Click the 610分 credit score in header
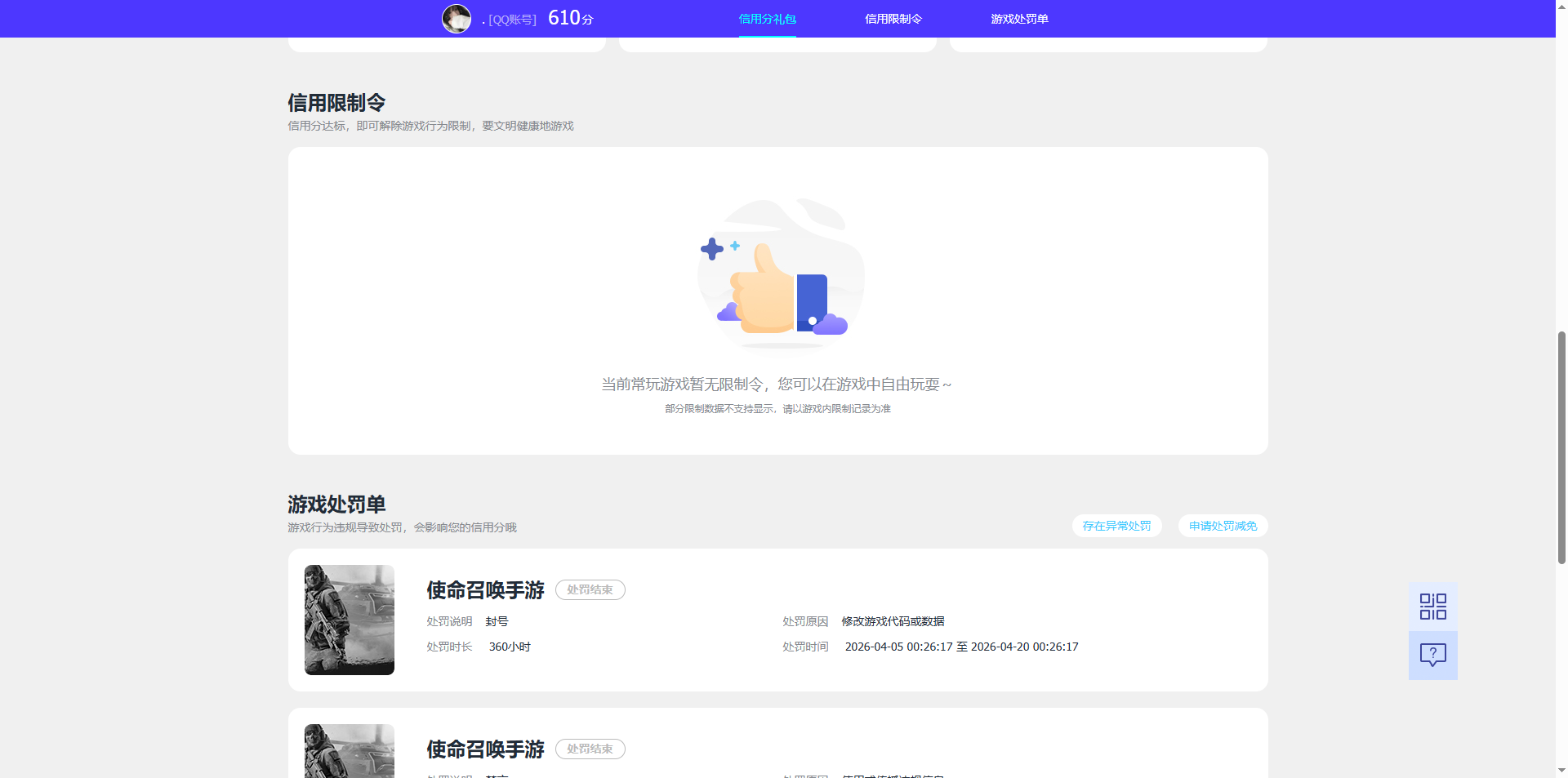Viewport: 1568px width, 778px height. coord(570,18)
